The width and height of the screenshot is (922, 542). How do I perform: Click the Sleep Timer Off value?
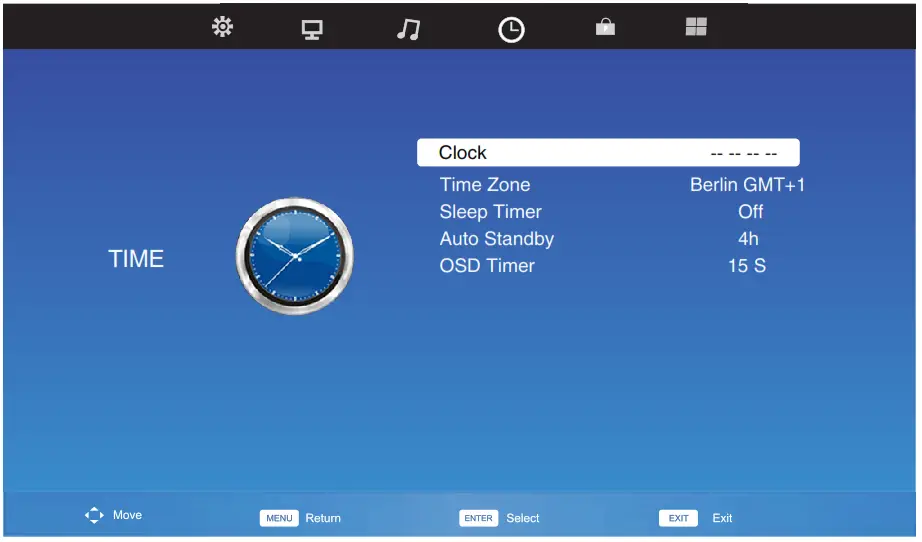[750, 212]
